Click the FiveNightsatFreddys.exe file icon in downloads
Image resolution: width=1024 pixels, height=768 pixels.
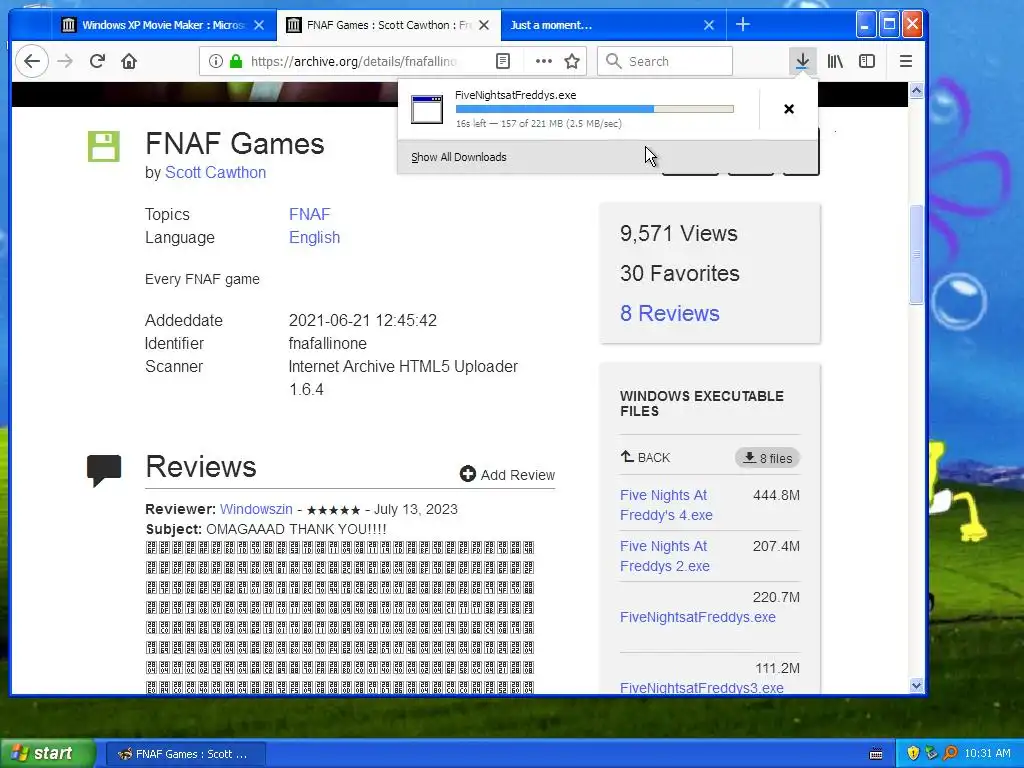pyautogui.click(x=427, y=109)
